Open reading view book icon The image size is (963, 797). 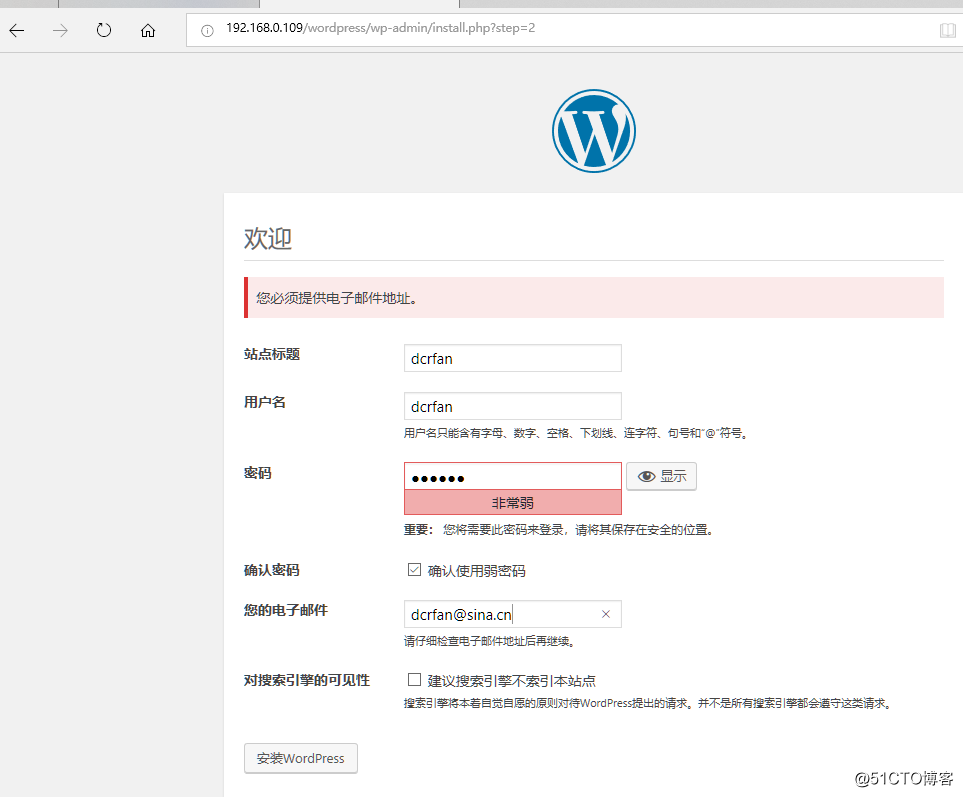[x=948, y=30]
